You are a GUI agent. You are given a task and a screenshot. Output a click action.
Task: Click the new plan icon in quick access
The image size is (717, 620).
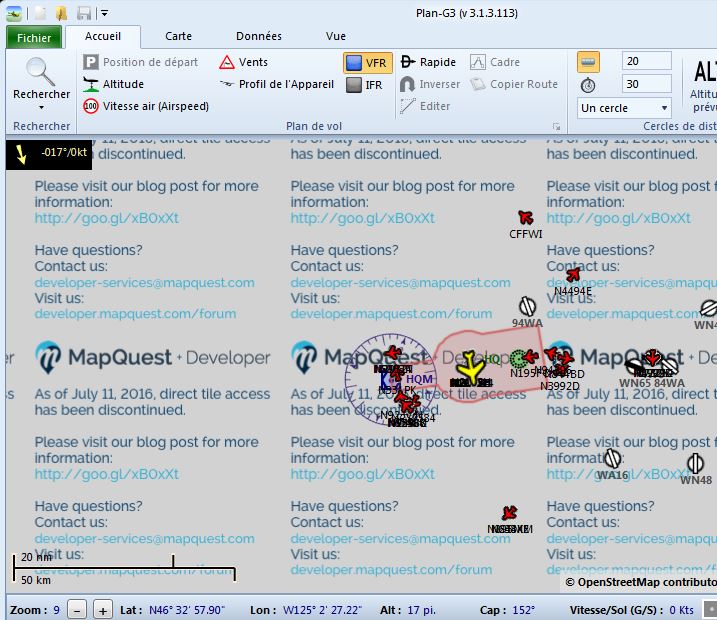click(41, 13)
